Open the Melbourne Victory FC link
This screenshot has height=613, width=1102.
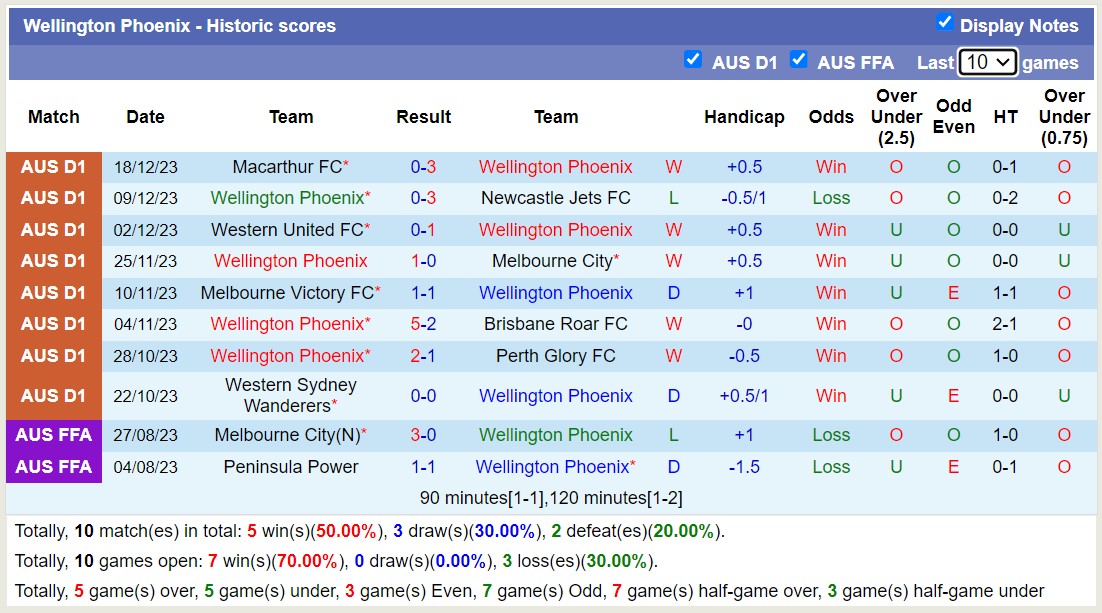(x=287, y=293)
